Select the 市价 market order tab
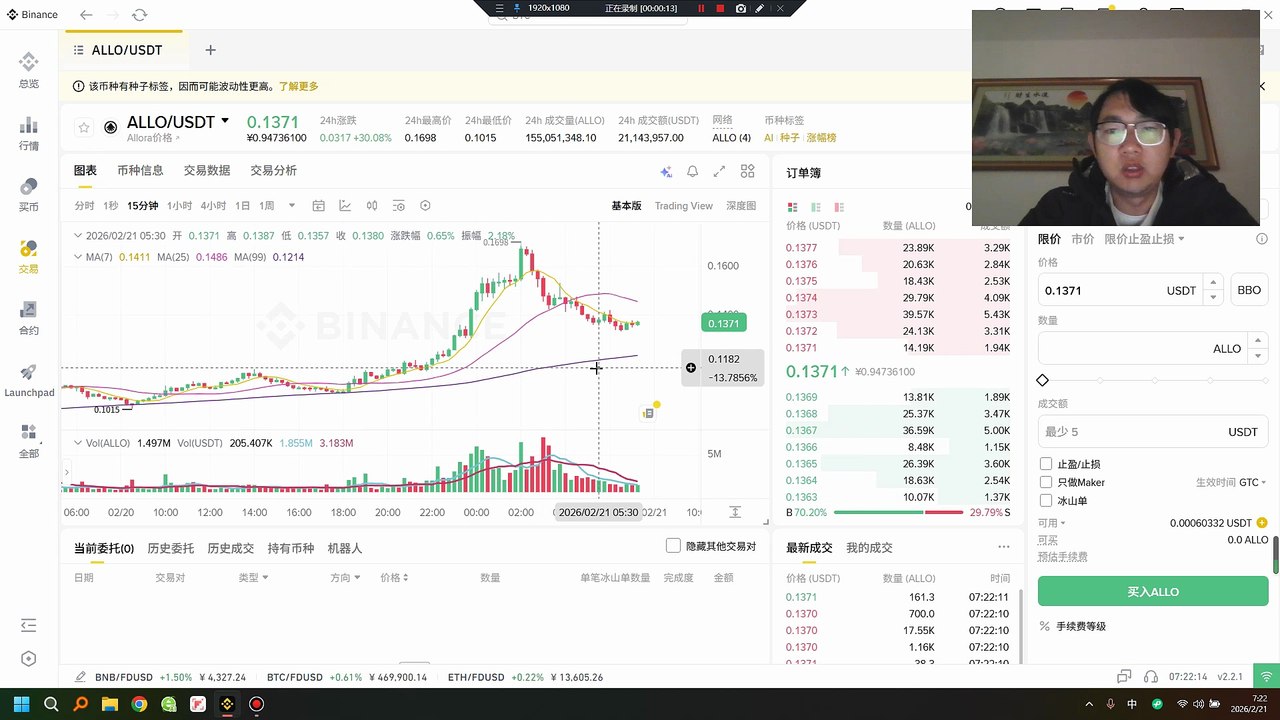The width and height of the screenshot is (1280, 720). tap(1082, 239)
